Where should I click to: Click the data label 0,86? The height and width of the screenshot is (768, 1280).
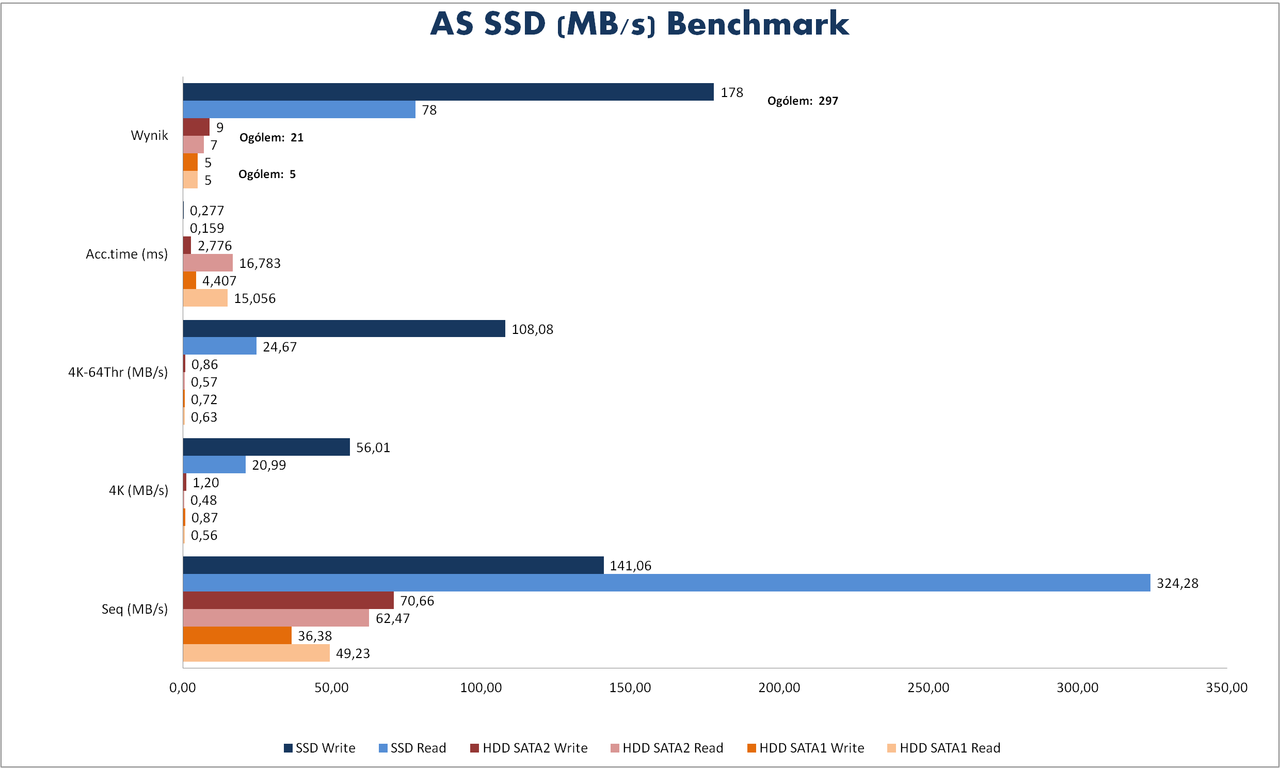[x=205, y=364]
